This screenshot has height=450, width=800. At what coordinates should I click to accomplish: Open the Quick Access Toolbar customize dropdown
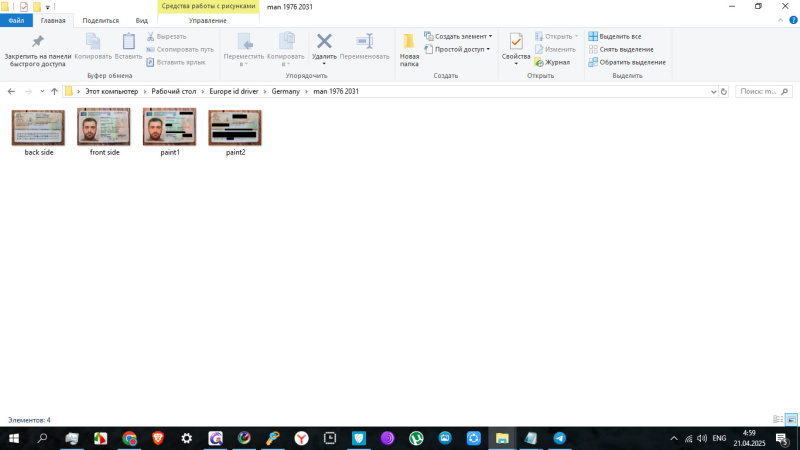pos(47,7)
